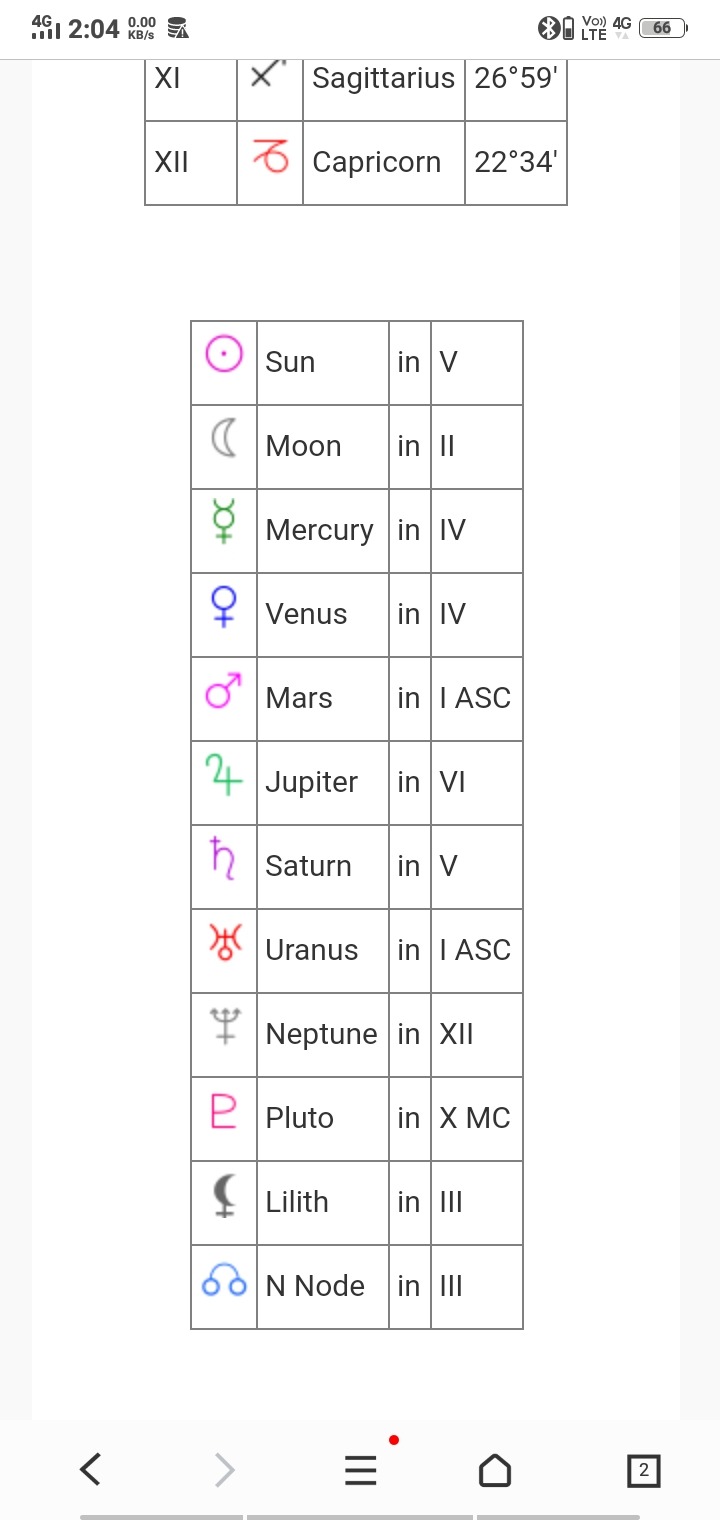Image resolution: width=720 pixels, height=1520 pixels.
Task: Tap the pink Pluto symbol
Action: click(x=224, y=1110)
